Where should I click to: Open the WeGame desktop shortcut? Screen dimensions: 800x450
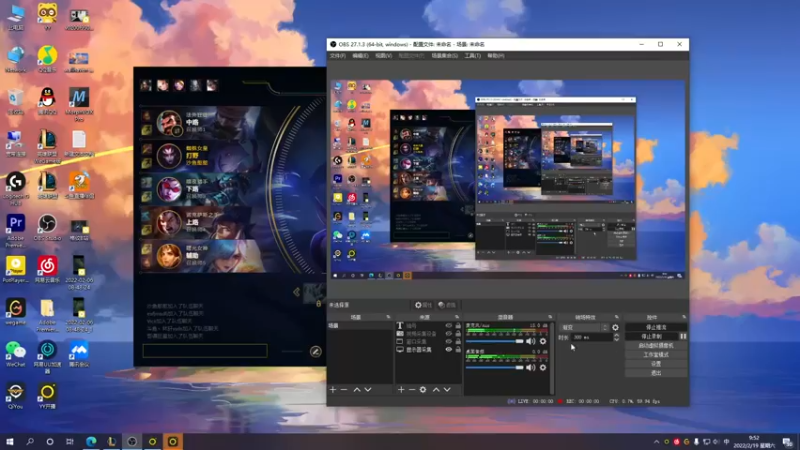(x=15, y=312)
